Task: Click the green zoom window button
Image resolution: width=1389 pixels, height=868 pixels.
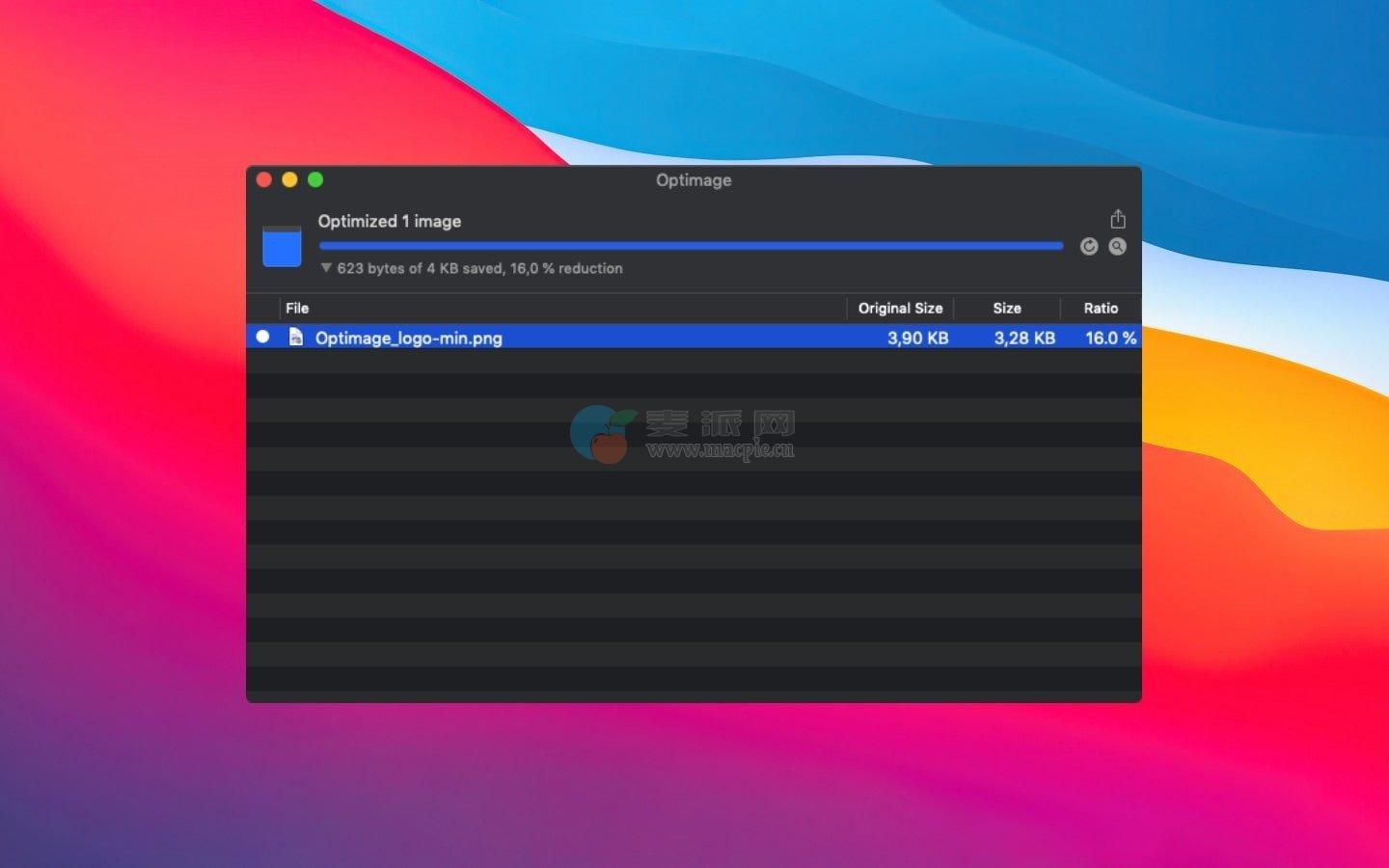Action: point(315,179)
